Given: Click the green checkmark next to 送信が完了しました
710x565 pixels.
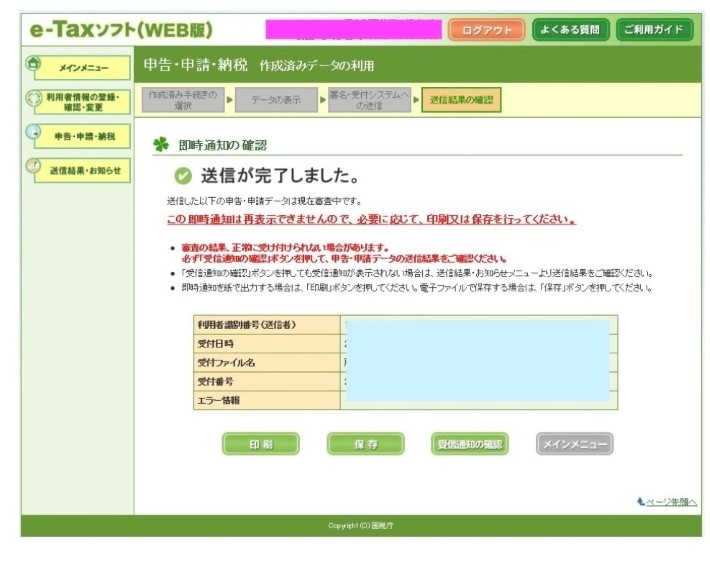Looking at the screenshot, I should (182, 176).
